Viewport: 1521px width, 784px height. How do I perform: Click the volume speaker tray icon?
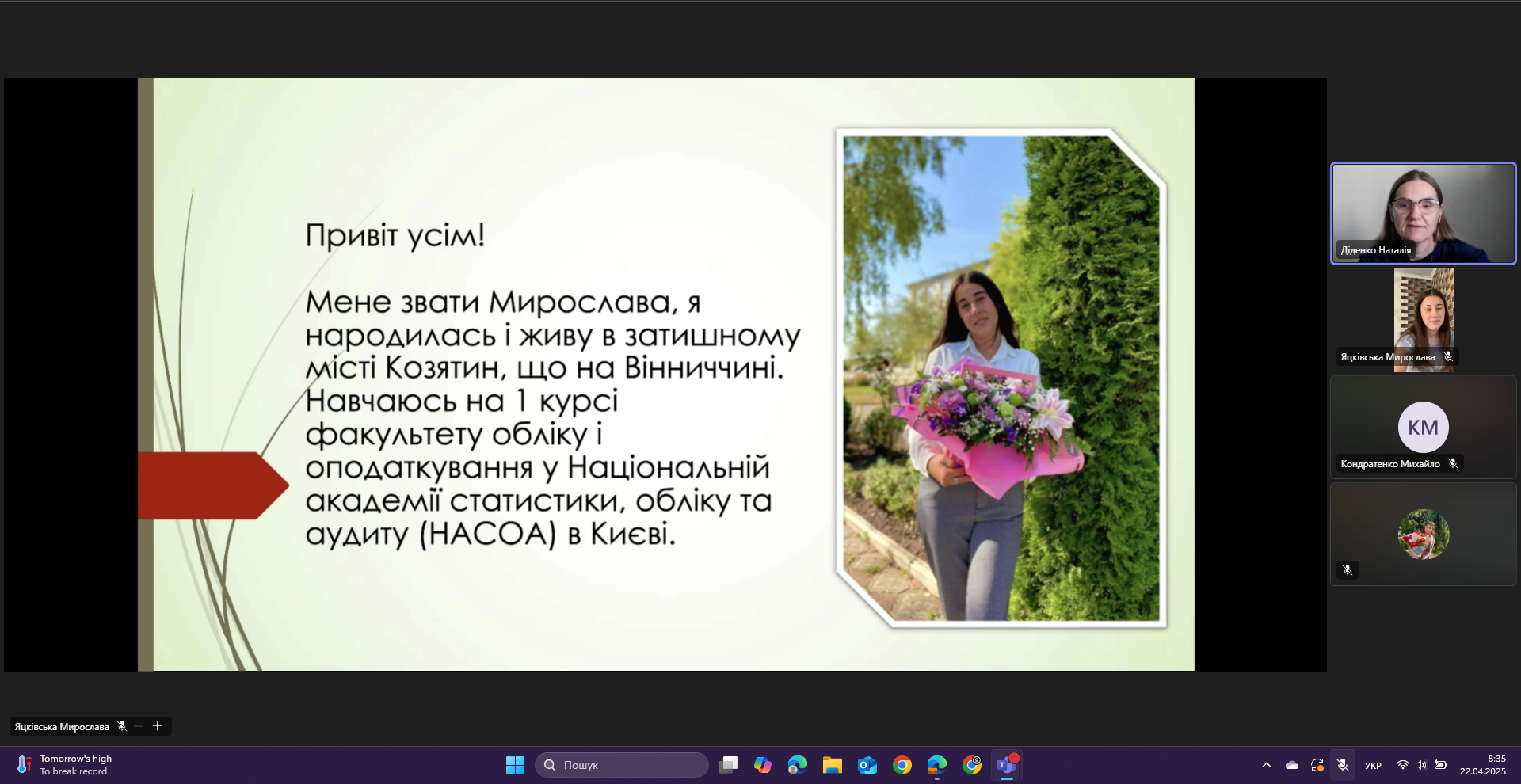(1421, 765)
